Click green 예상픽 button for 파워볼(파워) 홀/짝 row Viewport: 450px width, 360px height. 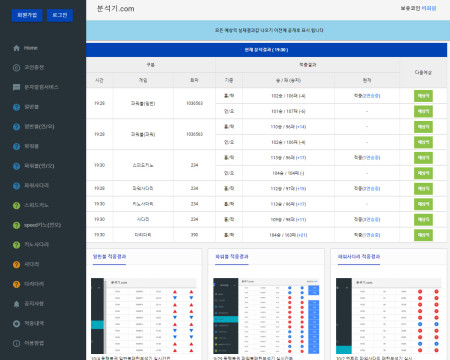click(423, 127)
